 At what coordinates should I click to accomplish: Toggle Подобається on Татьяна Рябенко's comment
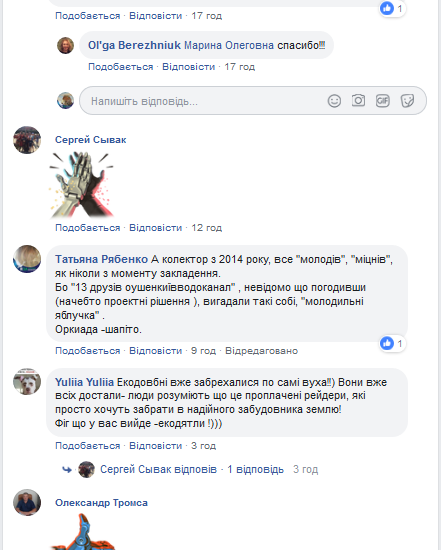tap(88, 351)
